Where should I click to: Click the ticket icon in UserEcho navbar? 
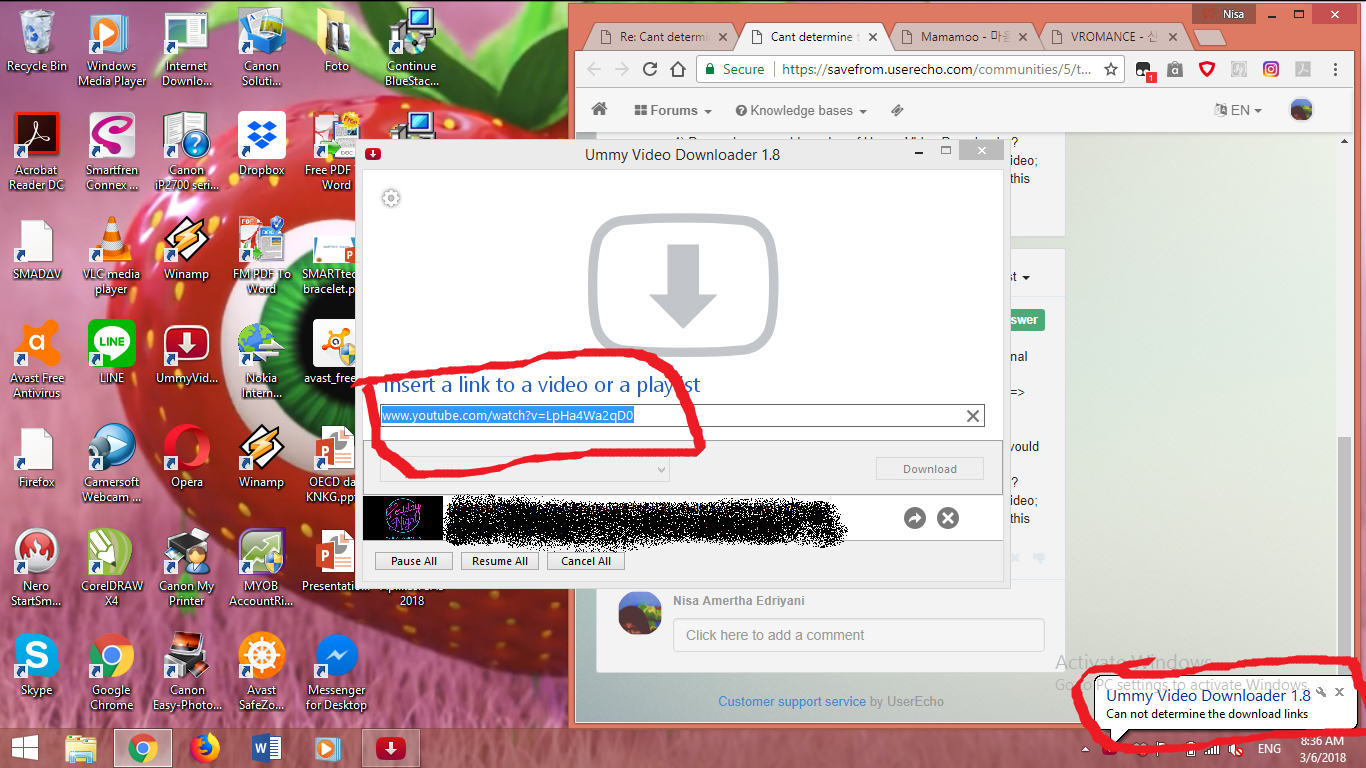[897, 110]
